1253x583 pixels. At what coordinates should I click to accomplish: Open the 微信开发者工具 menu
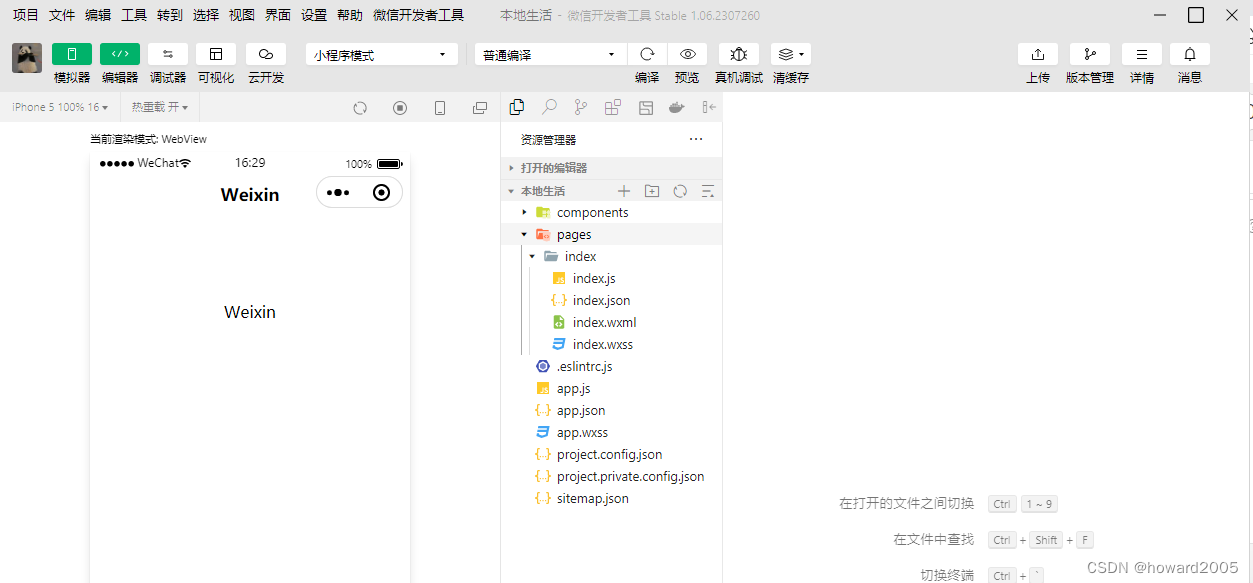(418, 15)
